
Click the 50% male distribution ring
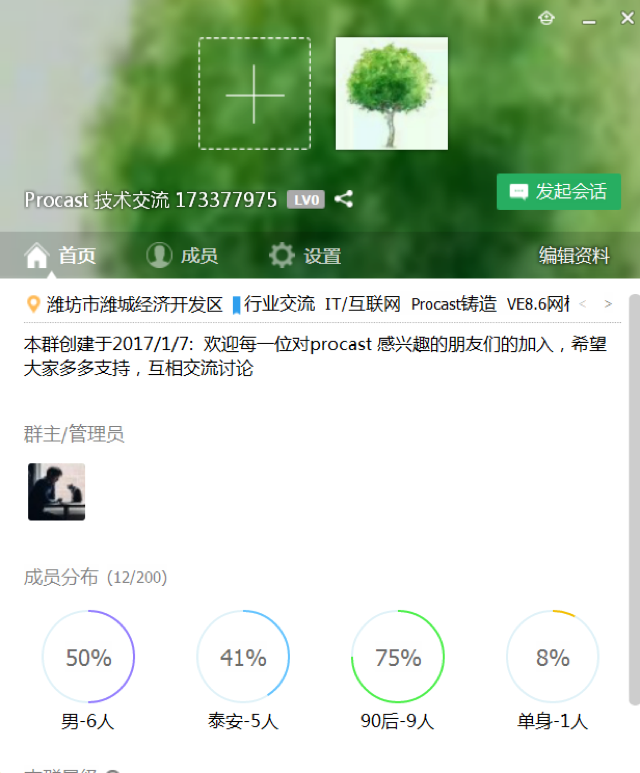coord(88,657)
